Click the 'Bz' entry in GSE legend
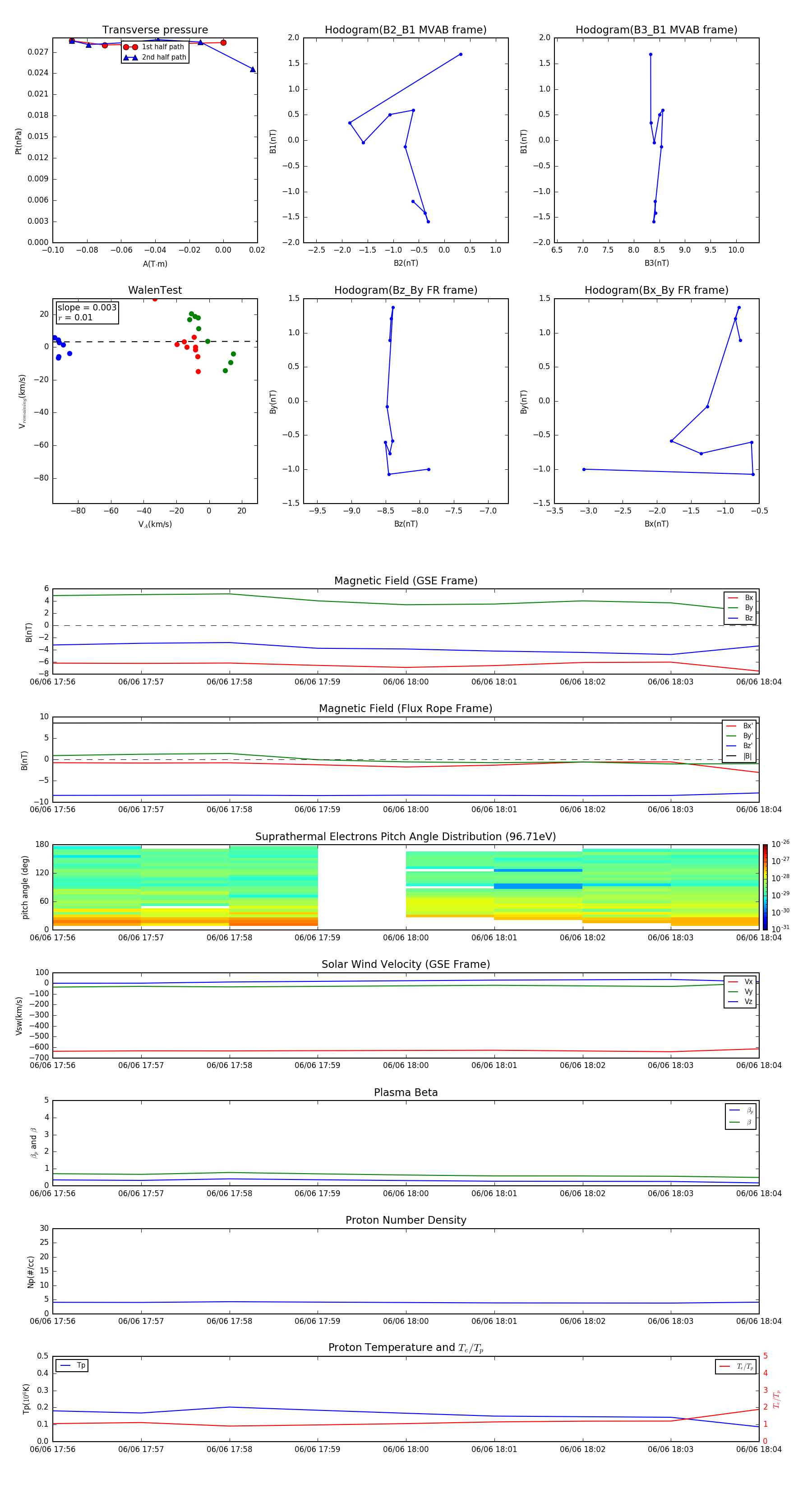Image resolution: width=812 pixels, height=1489 pixels. [x=740, y=619]
